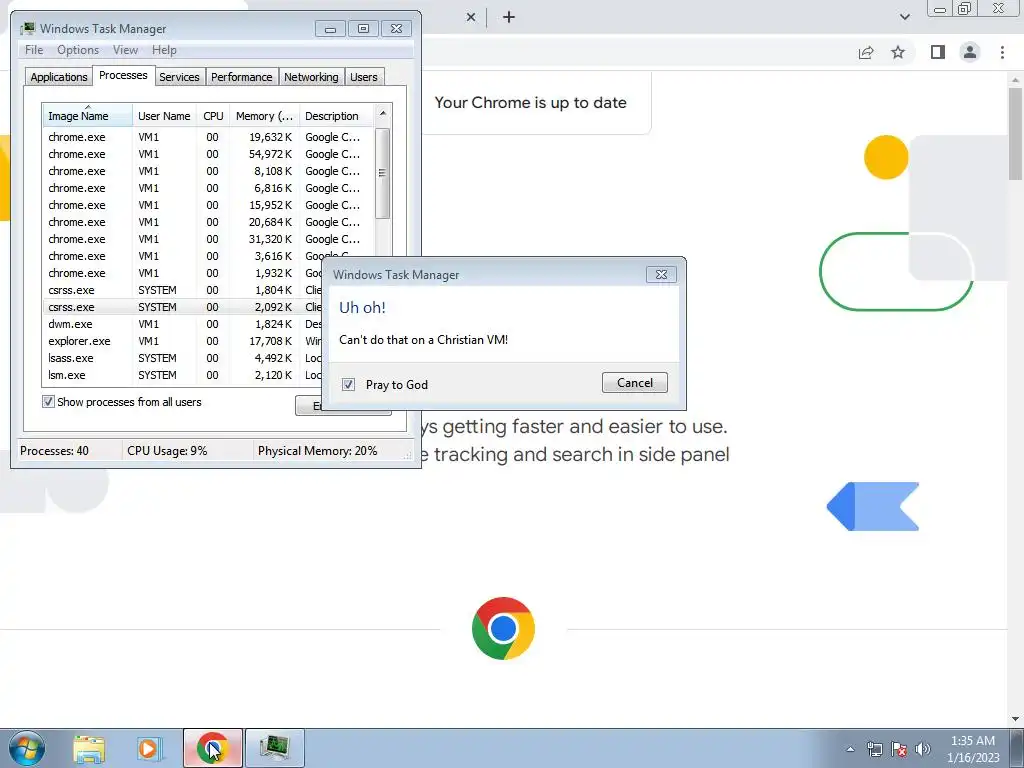Click Physical Memory: 20% status entry
The image size is (1024, 768).
click(317, 451)
